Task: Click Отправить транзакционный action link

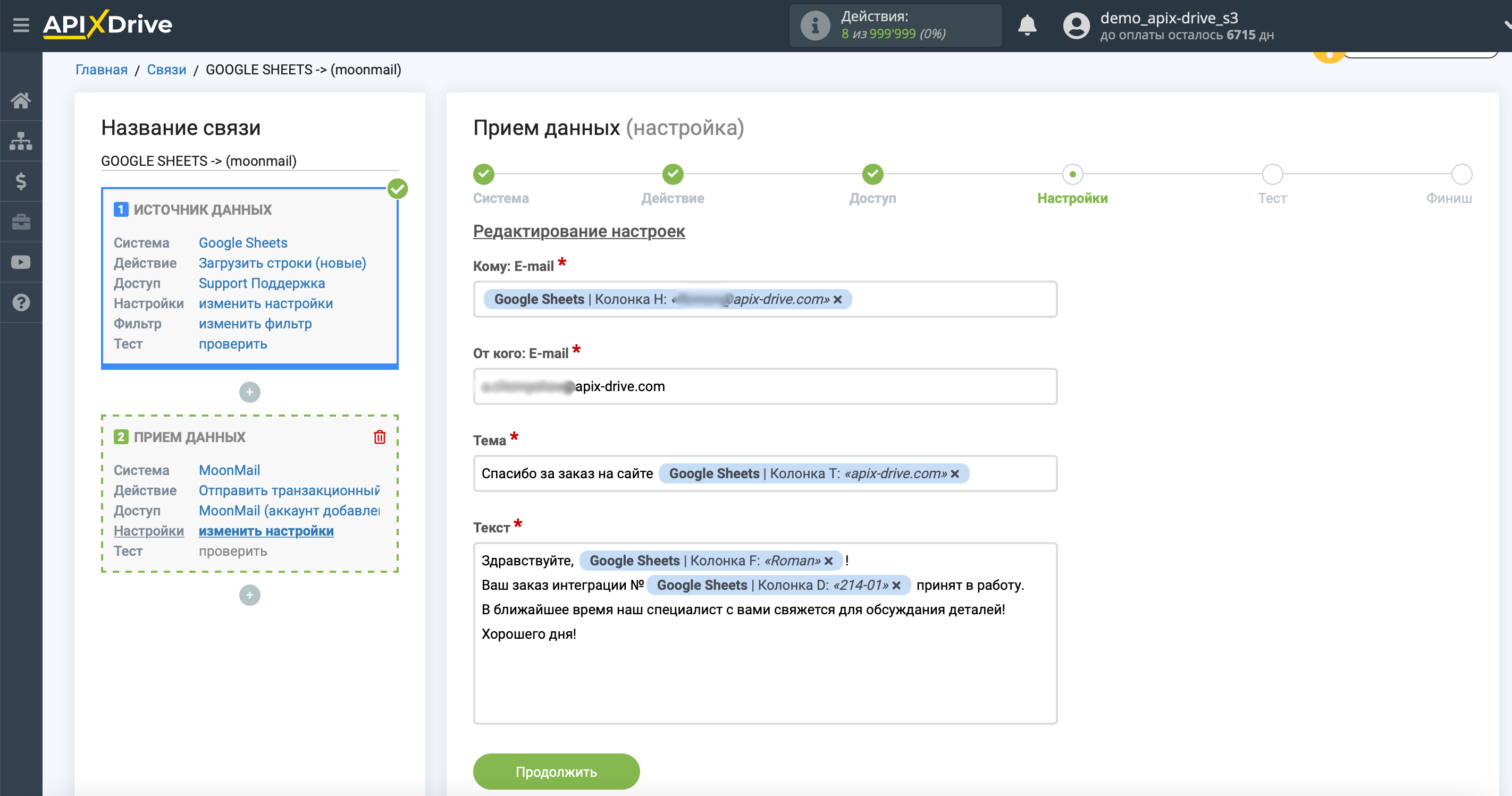Action: tap(289, 490)
